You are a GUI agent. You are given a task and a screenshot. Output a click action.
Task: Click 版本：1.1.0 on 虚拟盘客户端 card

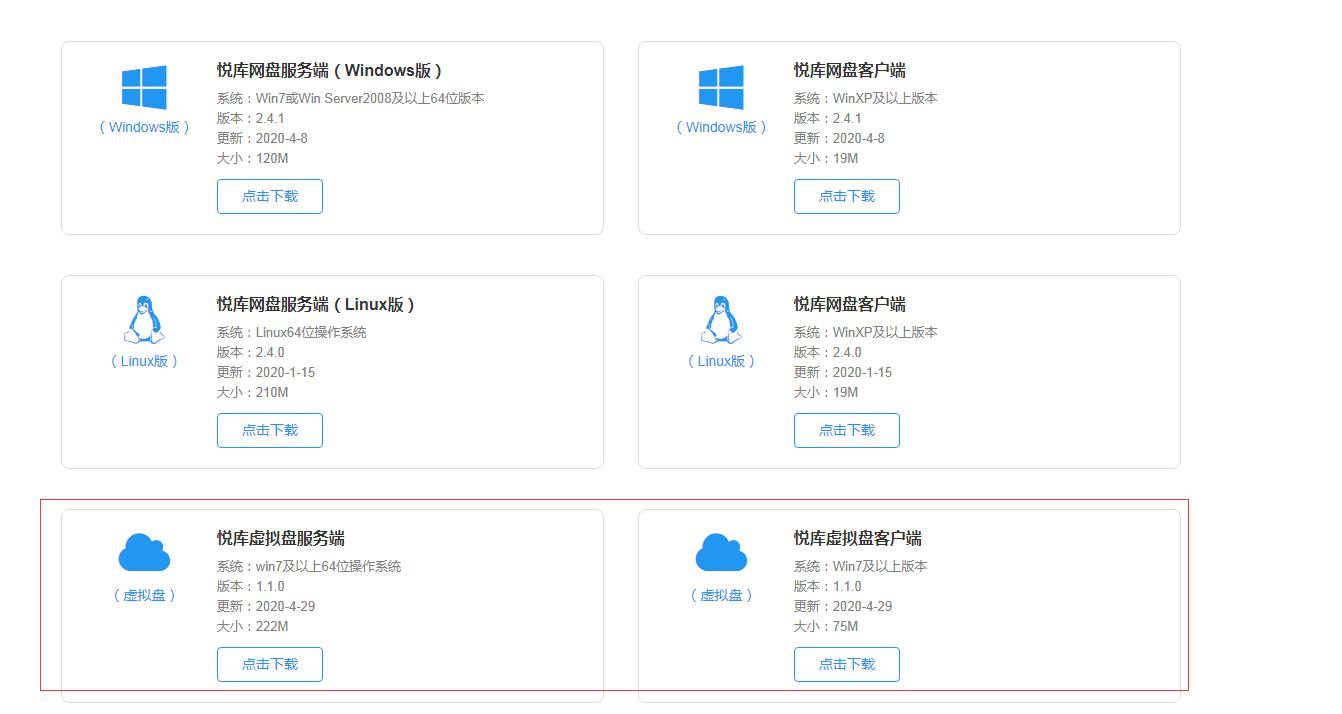click(x=828, y=586)
